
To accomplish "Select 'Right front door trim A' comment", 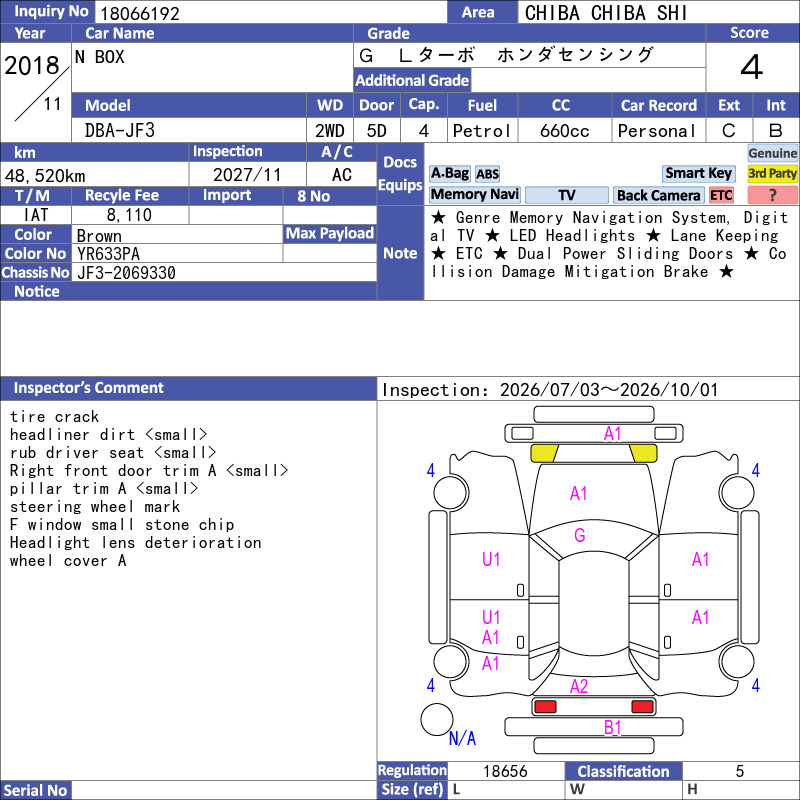I will pyautogui.click(x=148, y=470).
